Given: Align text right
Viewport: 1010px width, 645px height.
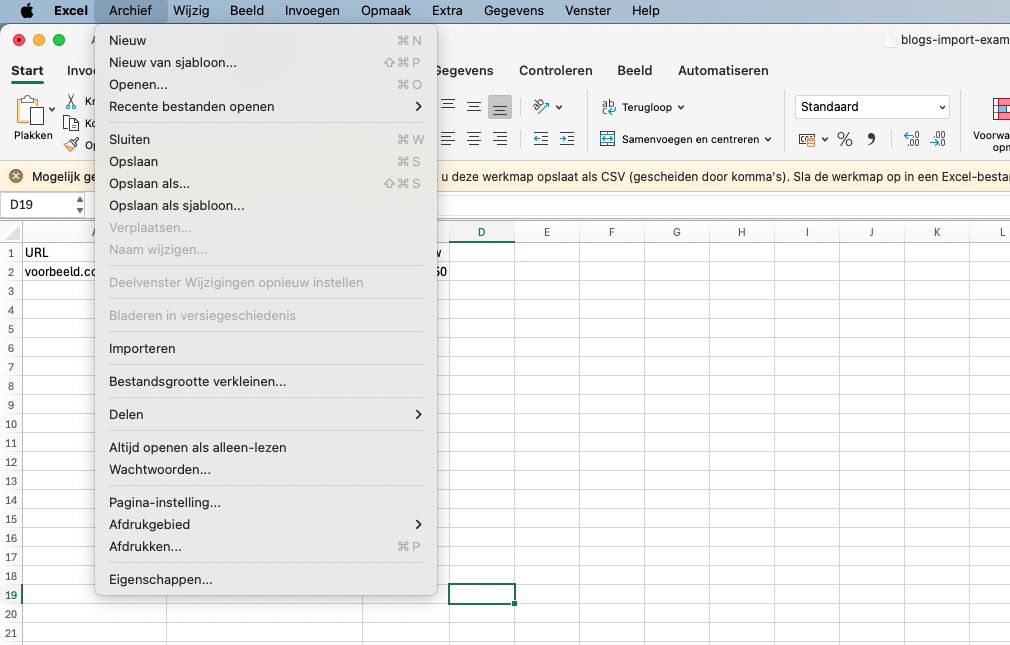Looking at the screenshot, I should coord(500,138).
